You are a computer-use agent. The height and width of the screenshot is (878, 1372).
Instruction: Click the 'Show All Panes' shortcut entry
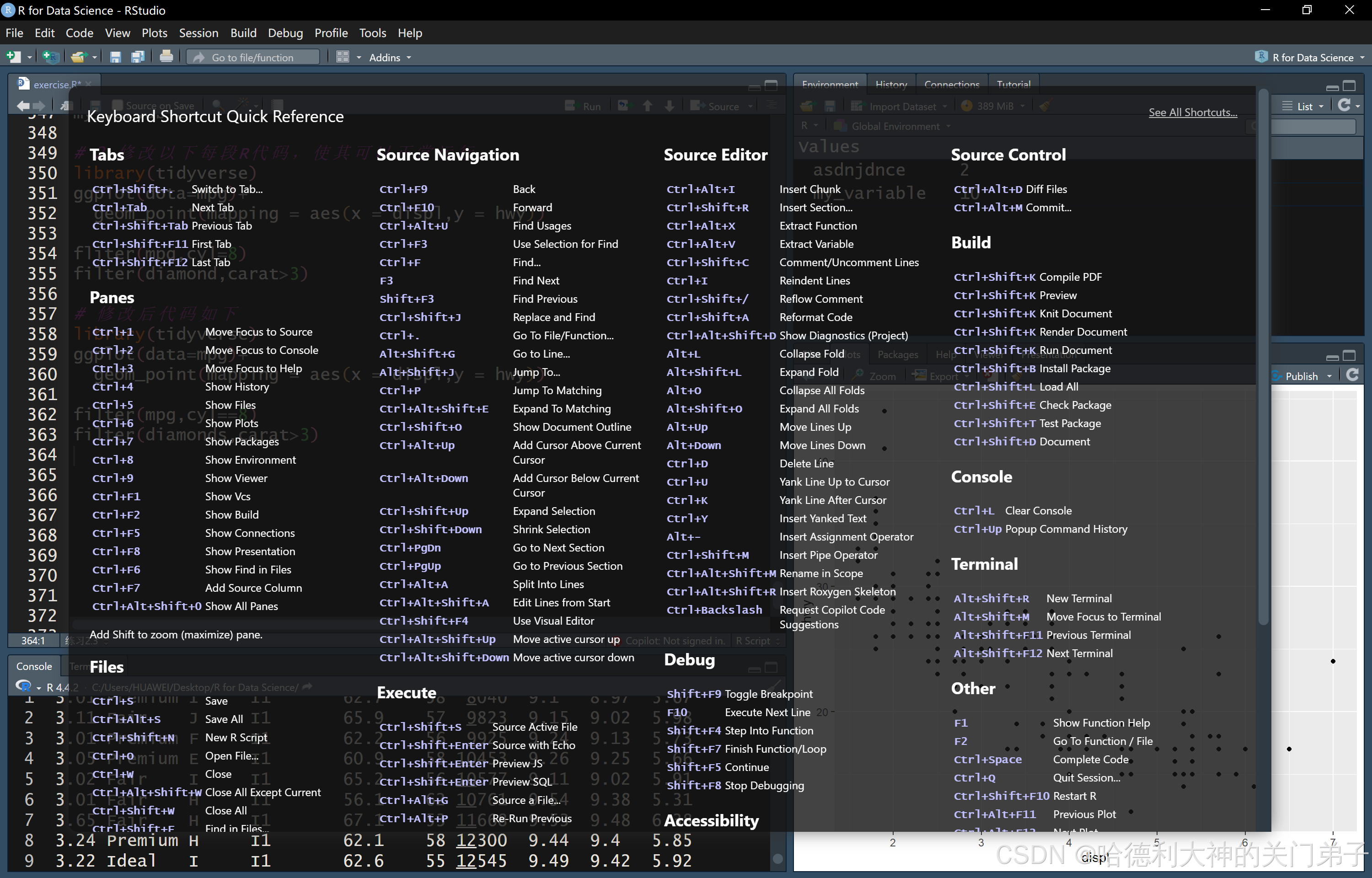click(241, 606)
